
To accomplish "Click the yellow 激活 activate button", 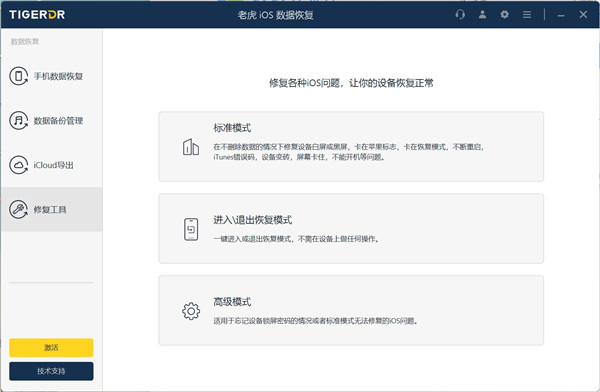I will [x=51, y=348].
